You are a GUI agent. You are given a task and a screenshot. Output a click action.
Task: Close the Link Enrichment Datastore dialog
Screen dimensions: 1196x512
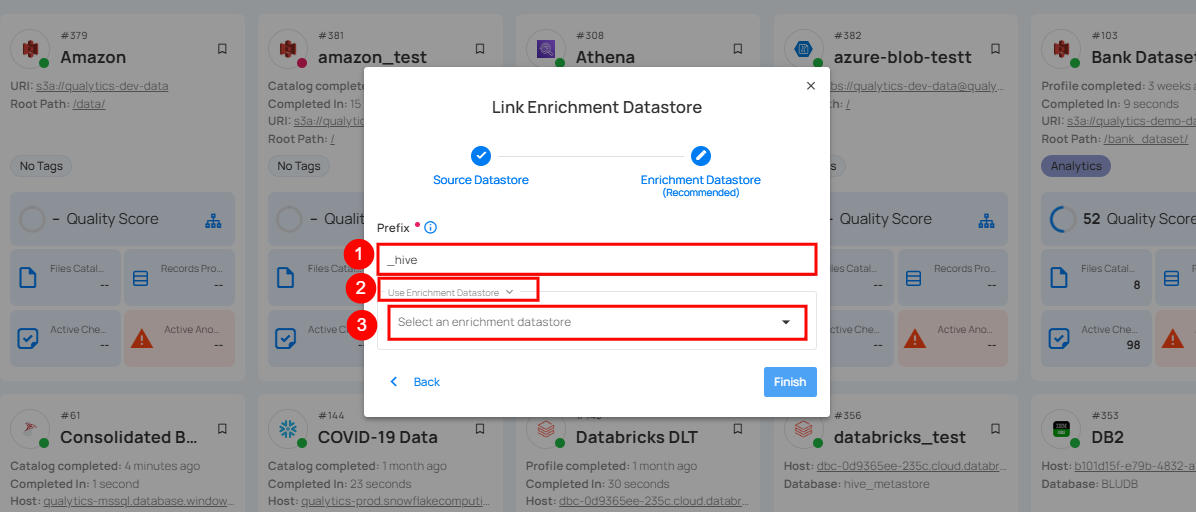(x=810, y=86)
